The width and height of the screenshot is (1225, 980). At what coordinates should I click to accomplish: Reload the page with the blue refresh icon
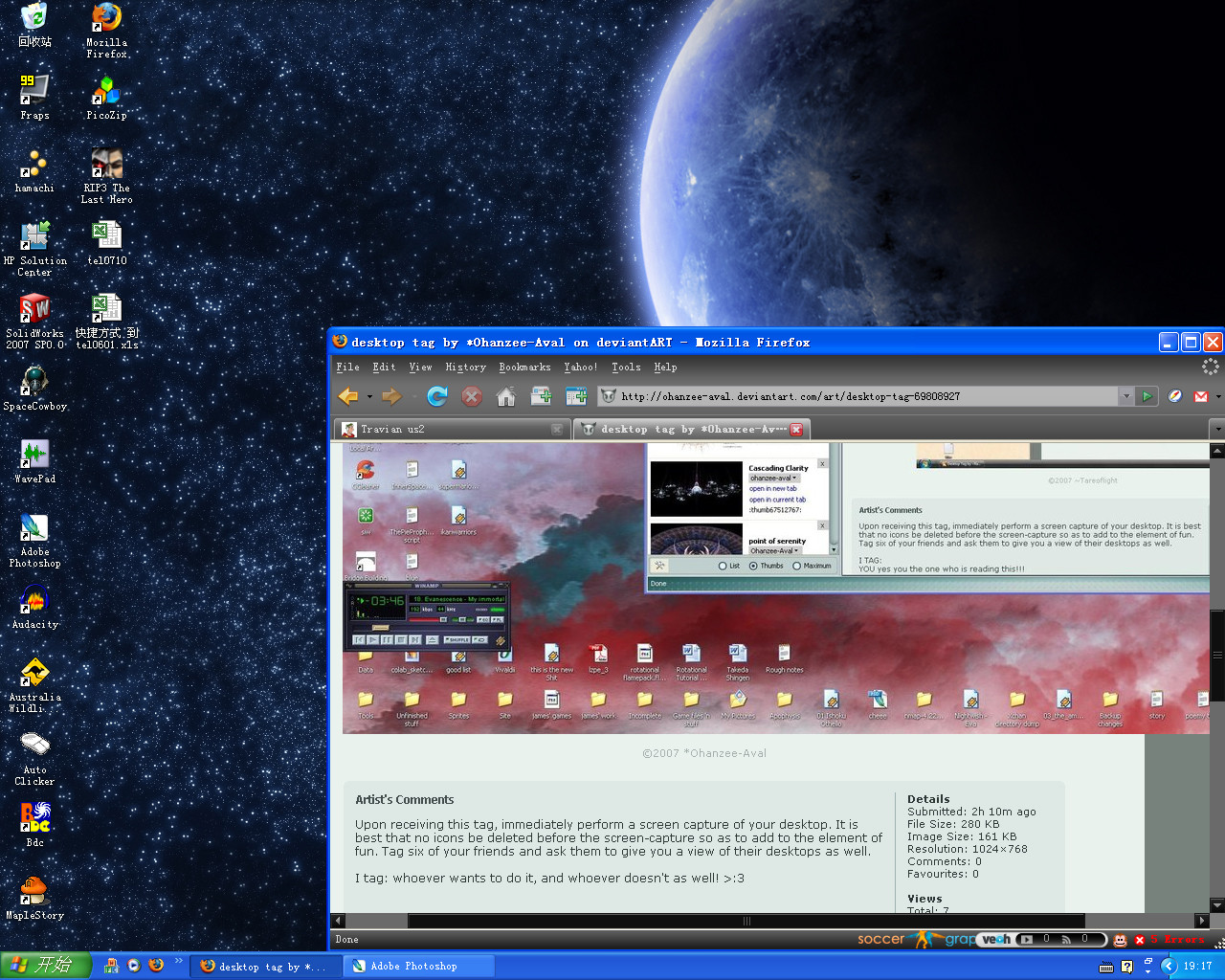point(437,396)
